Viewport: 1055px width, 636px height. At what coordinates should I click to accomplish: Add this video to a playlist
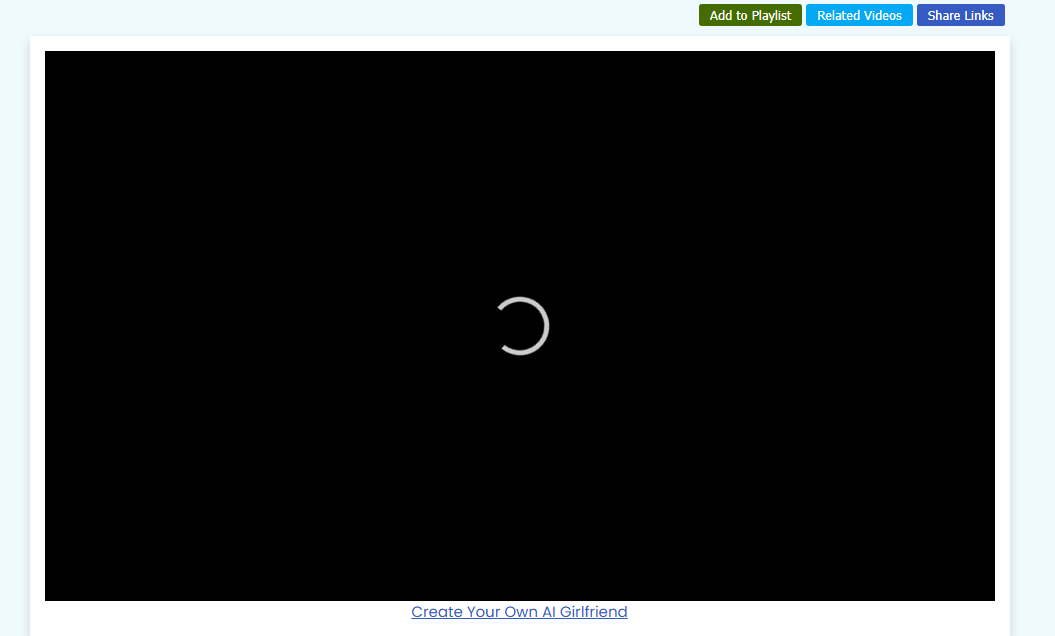tap(750, 15)
